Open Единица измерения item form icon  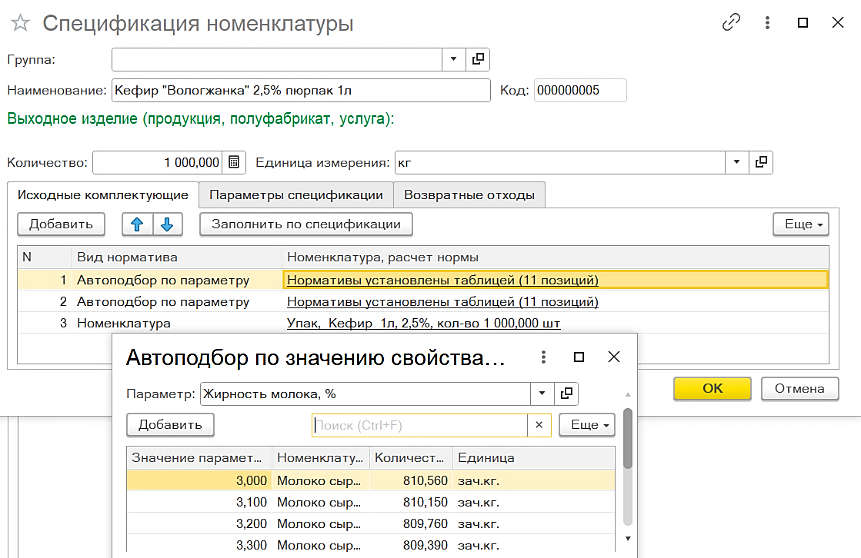click(761, 163)
